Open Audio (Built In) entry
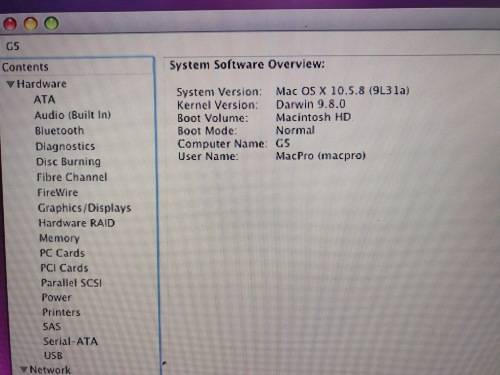Image resolution: width=500 pixels, height=375 pixels. [x=73, y=115]
